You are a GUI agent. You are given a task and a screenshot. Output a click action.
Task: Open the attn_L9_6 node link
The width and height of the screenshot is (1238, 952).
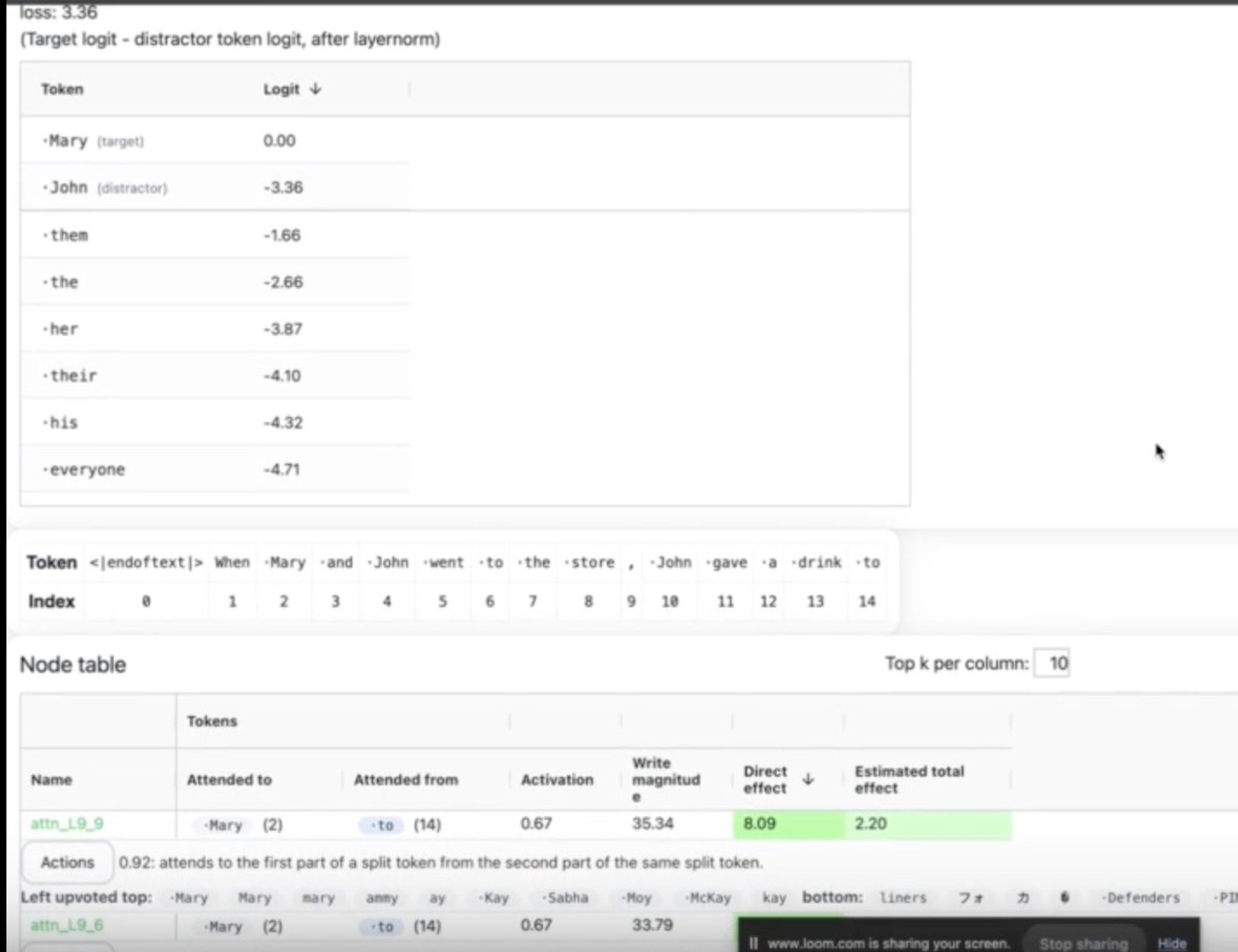[x=67, y=925]
